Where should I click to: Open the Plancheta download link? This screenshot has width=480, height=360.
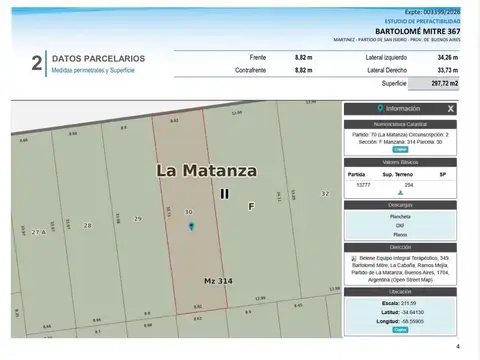coord(400,217)
